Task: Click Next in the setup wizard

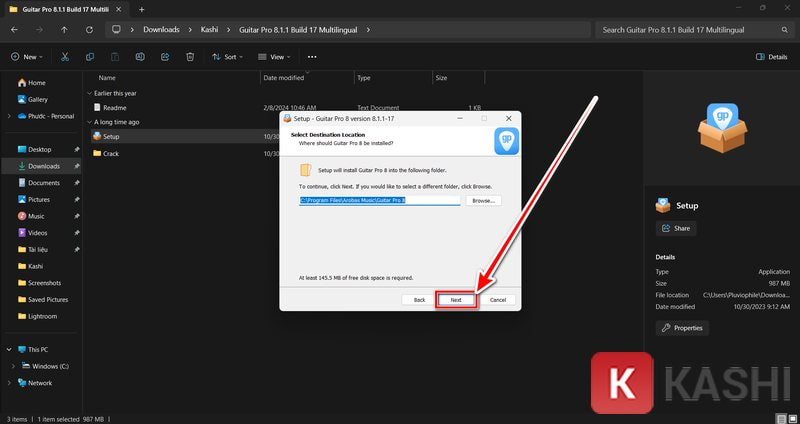Action: click(x=456, y=299)
